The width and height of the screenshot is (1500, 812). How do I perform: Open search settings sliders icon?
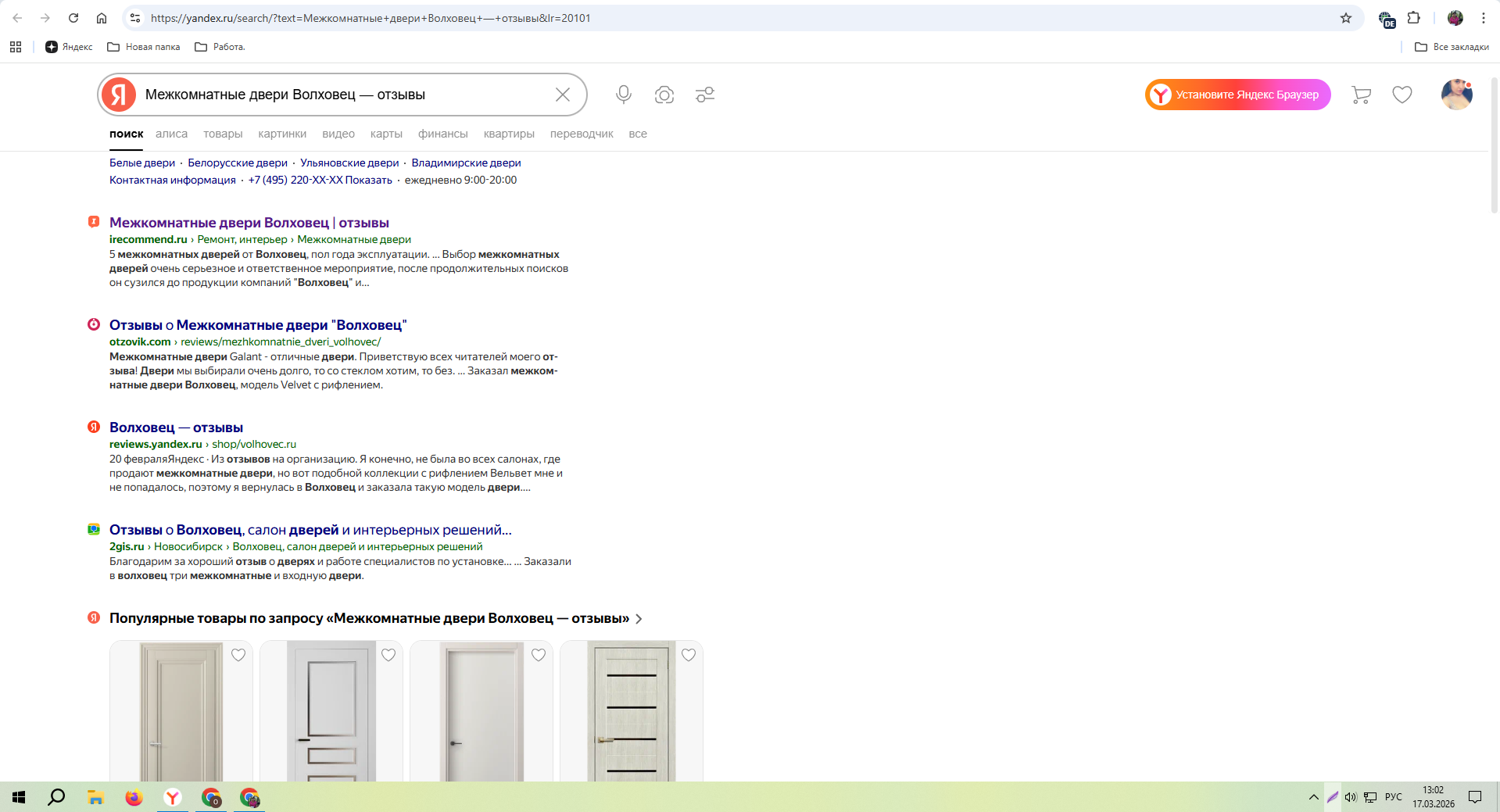click(x=705, y=95)
